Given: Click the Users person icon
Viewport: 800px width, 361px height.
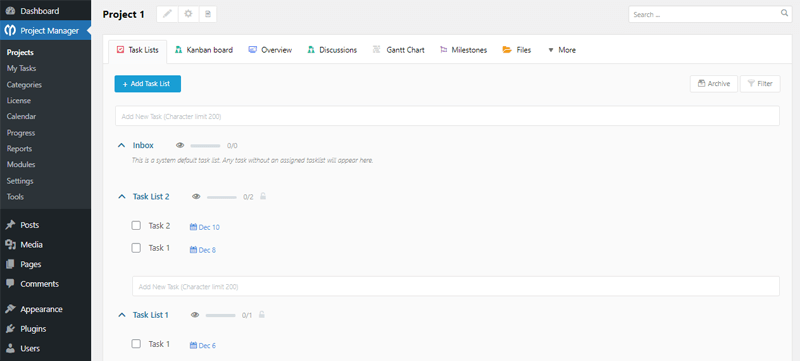Looking at the screenshot, I should pyautogui.click(x=10, y=349).
